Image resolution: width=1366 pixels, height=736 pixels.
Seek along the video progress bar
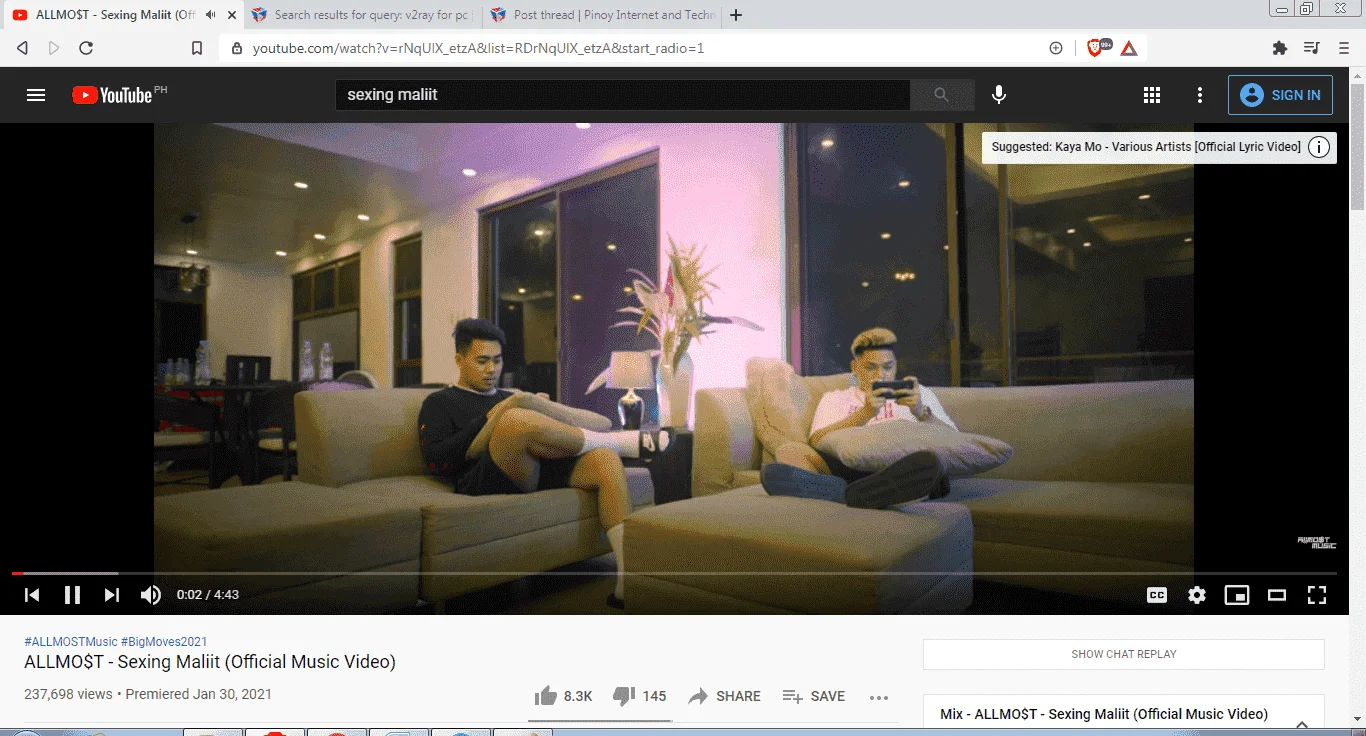(x=674, y=573)
